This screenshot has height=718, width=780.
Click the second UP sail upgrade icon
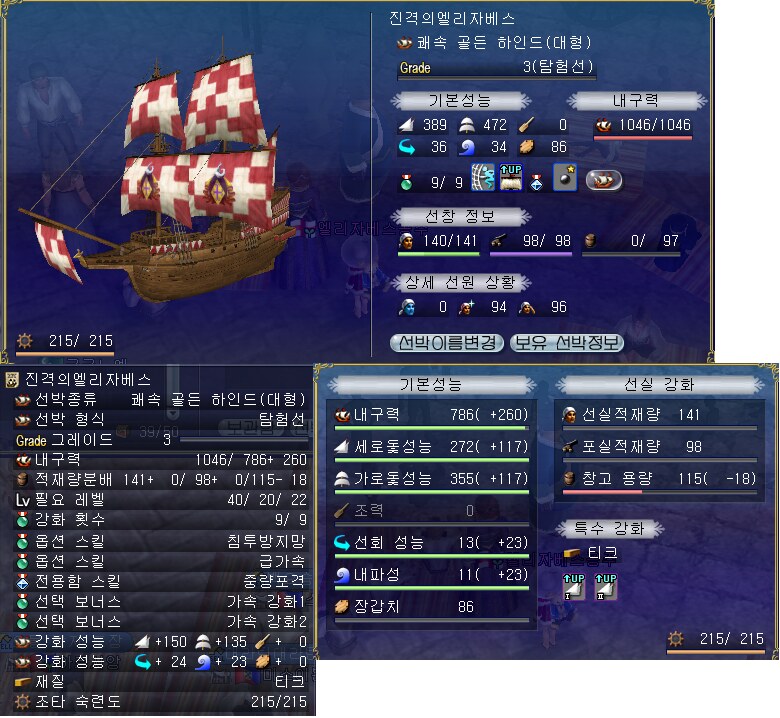coord(605,587)
